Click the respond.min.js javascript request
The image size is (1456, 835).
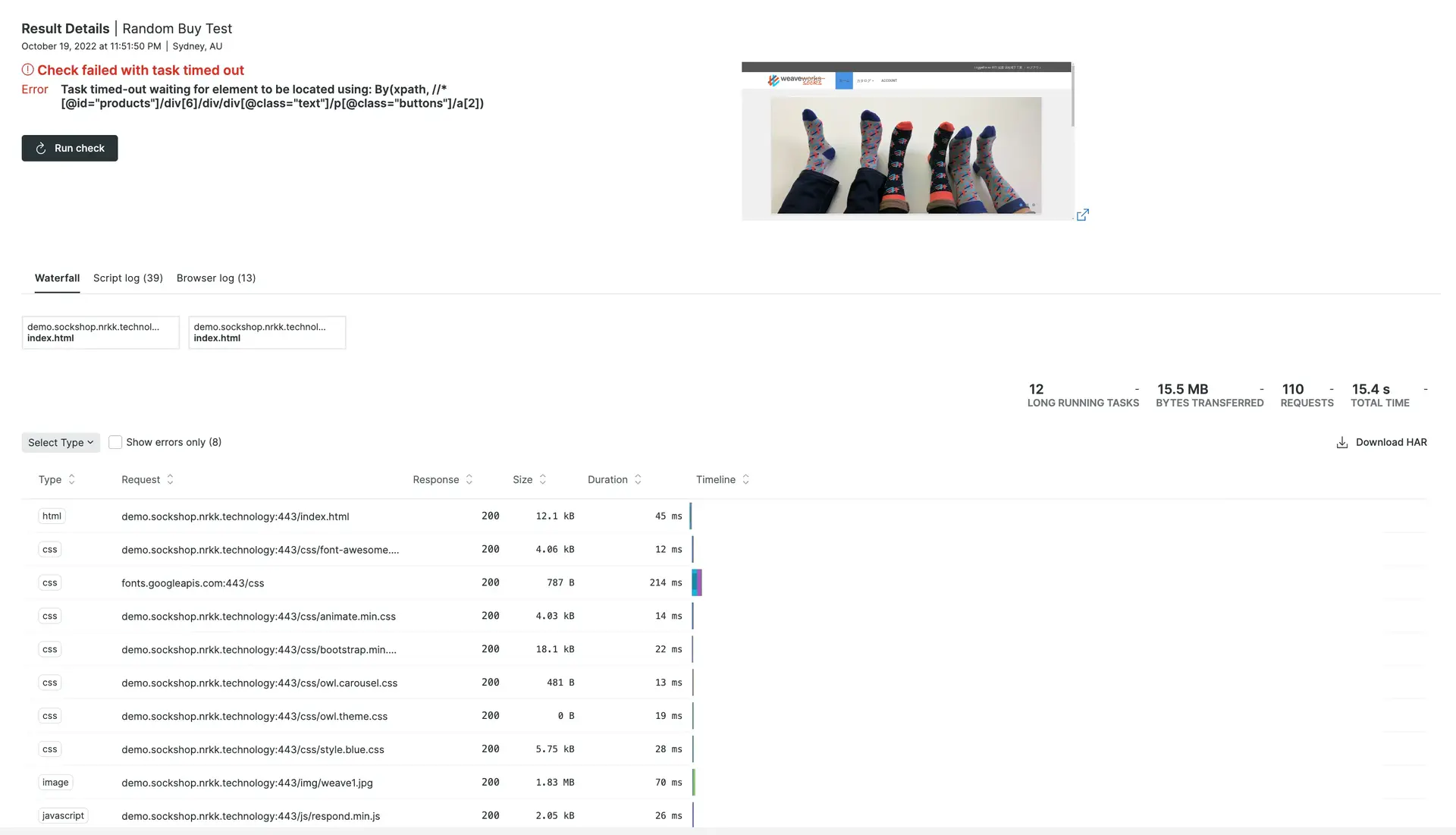(x=250, y=816)
